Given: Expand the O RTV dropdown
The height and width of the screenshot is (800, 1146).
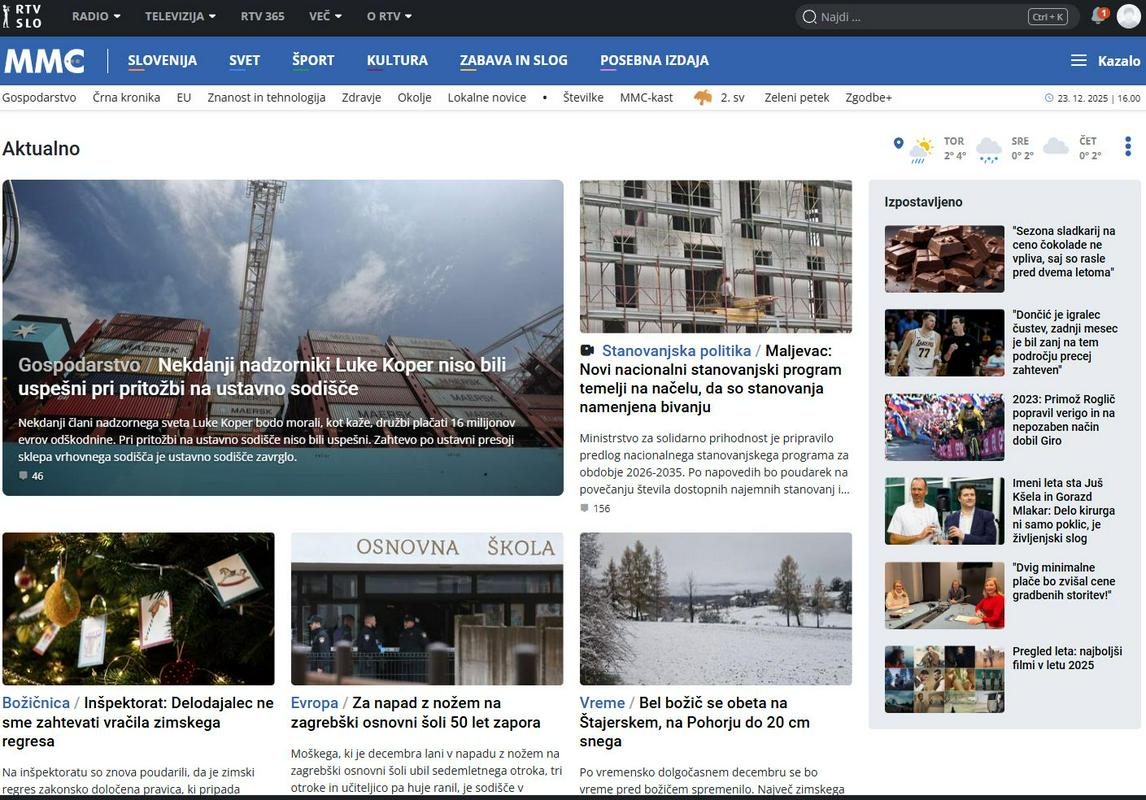Looking at the screenshot, I should click(389, 17).
